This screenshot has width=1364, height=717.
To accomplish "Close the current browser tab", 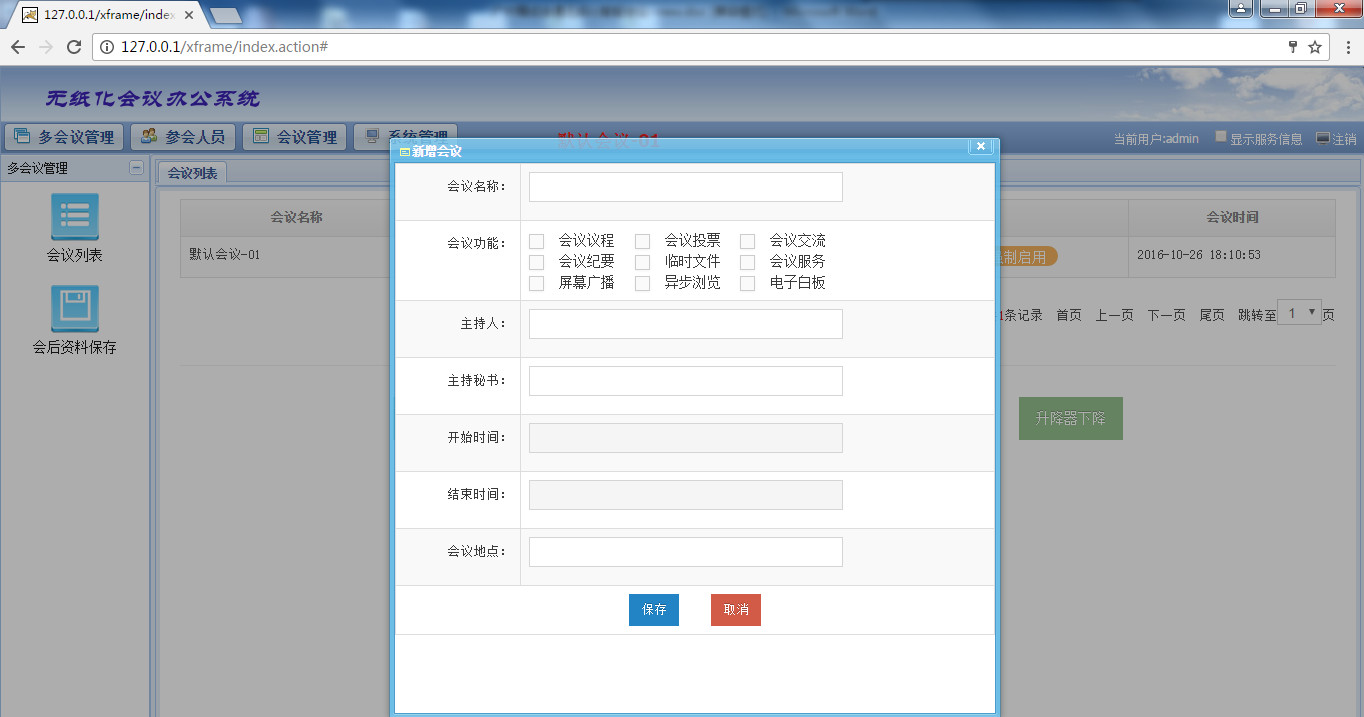I will [189, 15].
